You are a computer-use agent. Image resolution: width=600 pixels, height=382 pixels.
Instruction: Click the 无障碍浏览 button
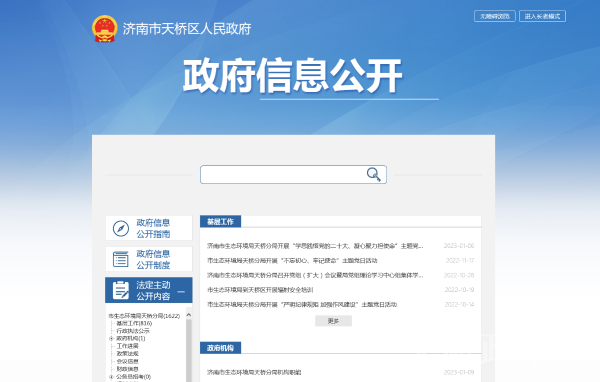click(495, 16)
